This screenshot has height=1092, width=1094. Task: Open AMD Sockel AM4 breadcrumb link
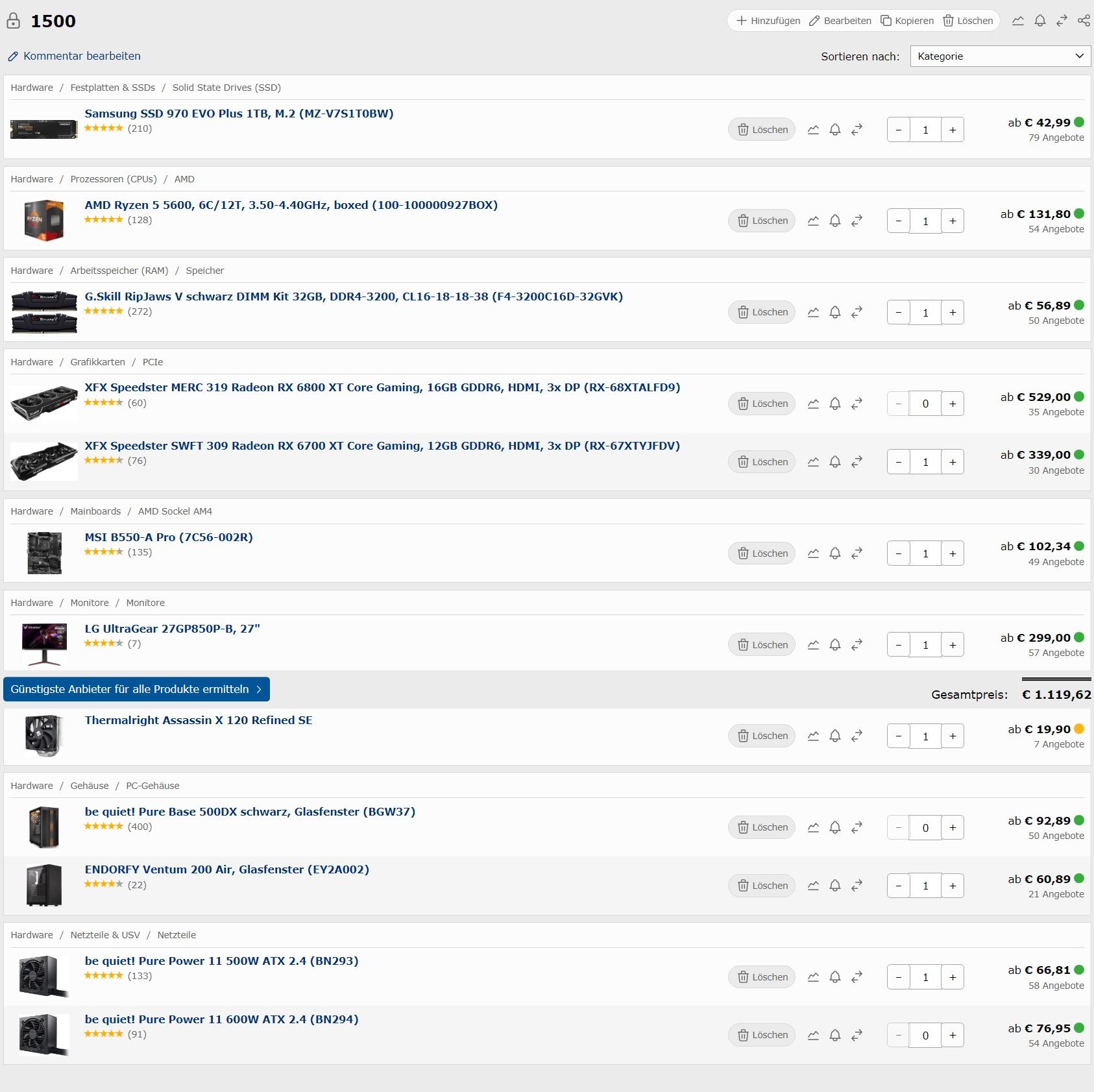click(x=175, y=511)
